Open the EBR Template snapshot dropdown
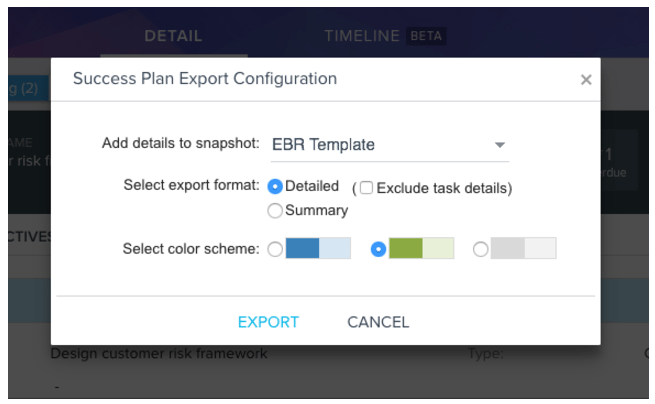The image size is (655, 404). (x=390, y=145)
